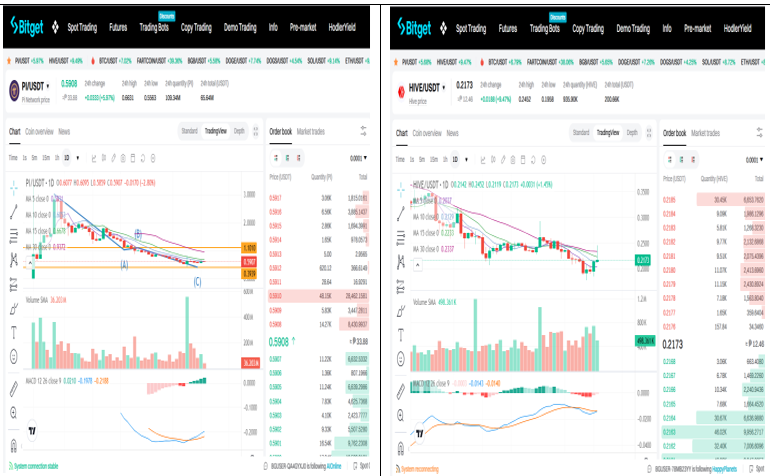Click the 0.5917 ask price in the PI/USDT order book
The image size is (770, 476).
pyautogui.click(x=275, y=198)
